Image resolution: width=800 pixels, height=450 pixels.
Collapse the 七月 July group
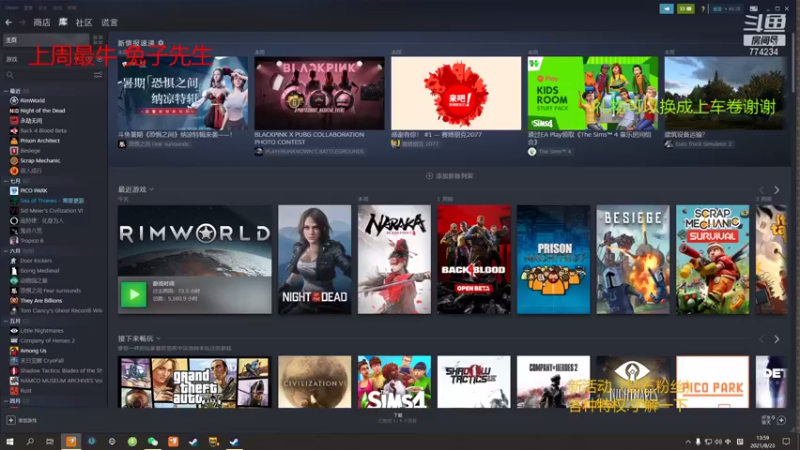tap(6, 181)
